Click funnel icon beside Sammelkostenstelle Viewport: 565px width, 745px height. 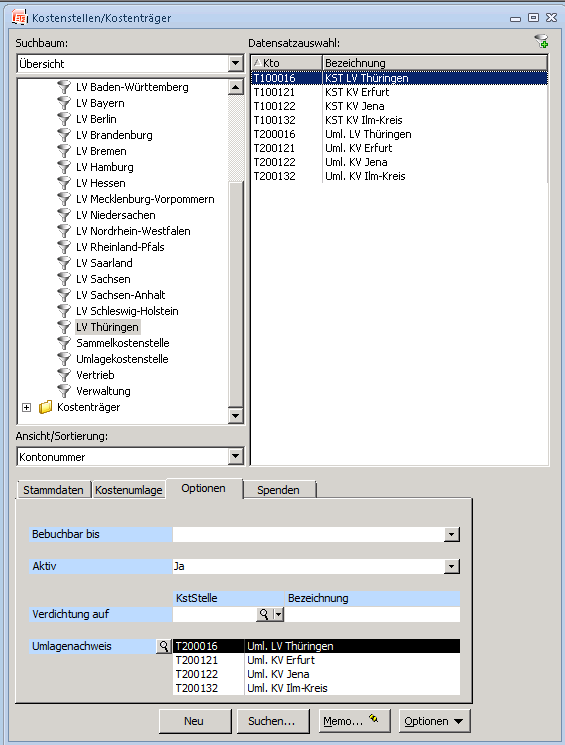64,343
